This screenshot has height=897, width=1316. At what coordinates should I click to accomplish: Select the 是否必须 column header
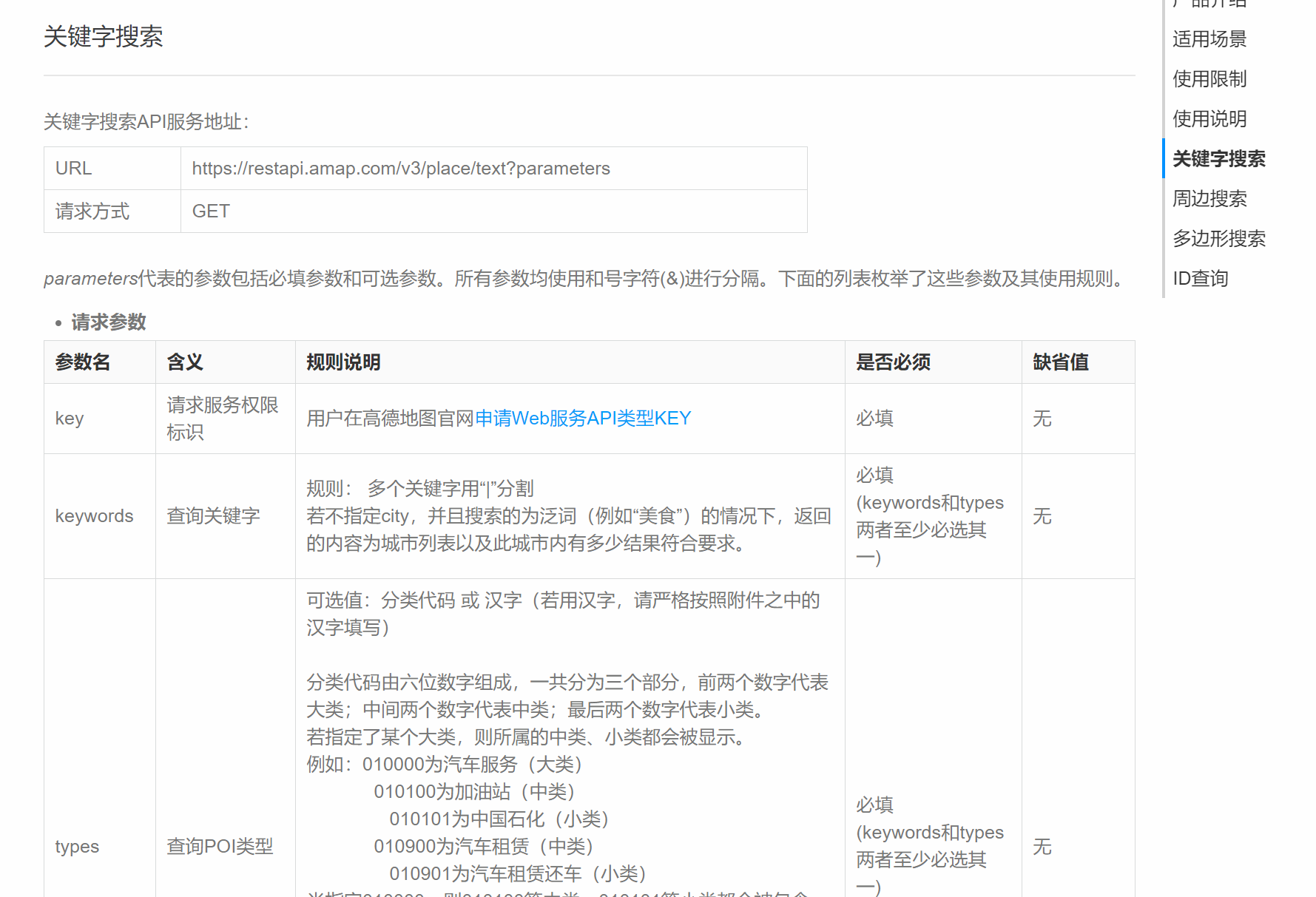[934, 362]
